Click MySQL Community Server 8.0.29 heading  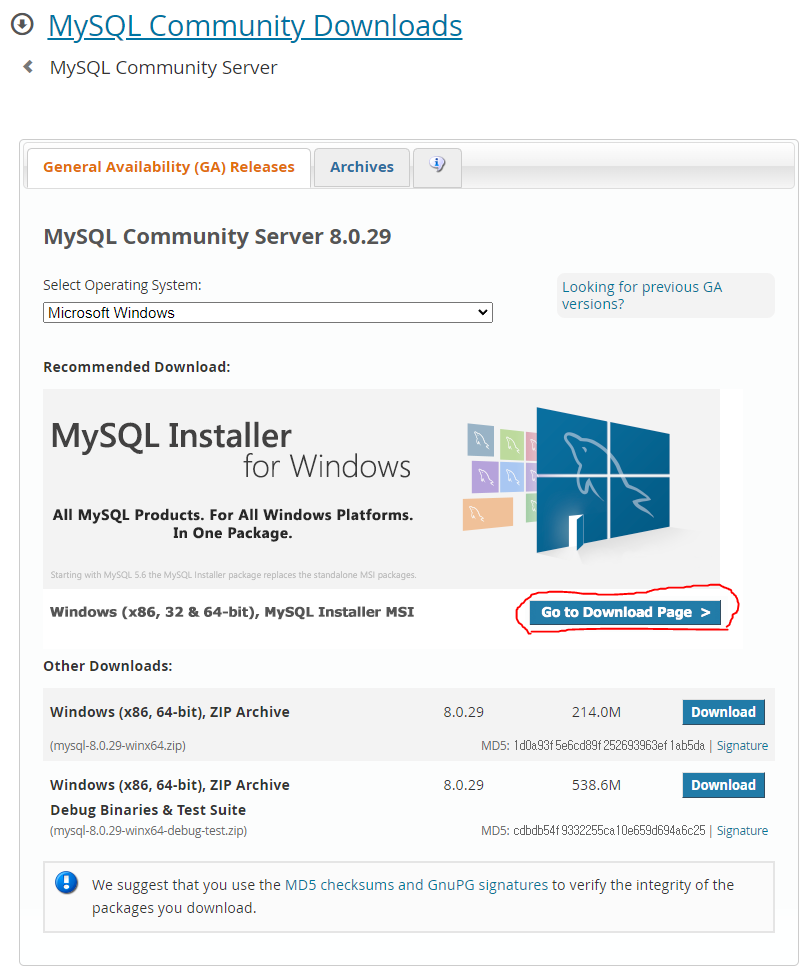pyautogui.click(x=217, y=237)
